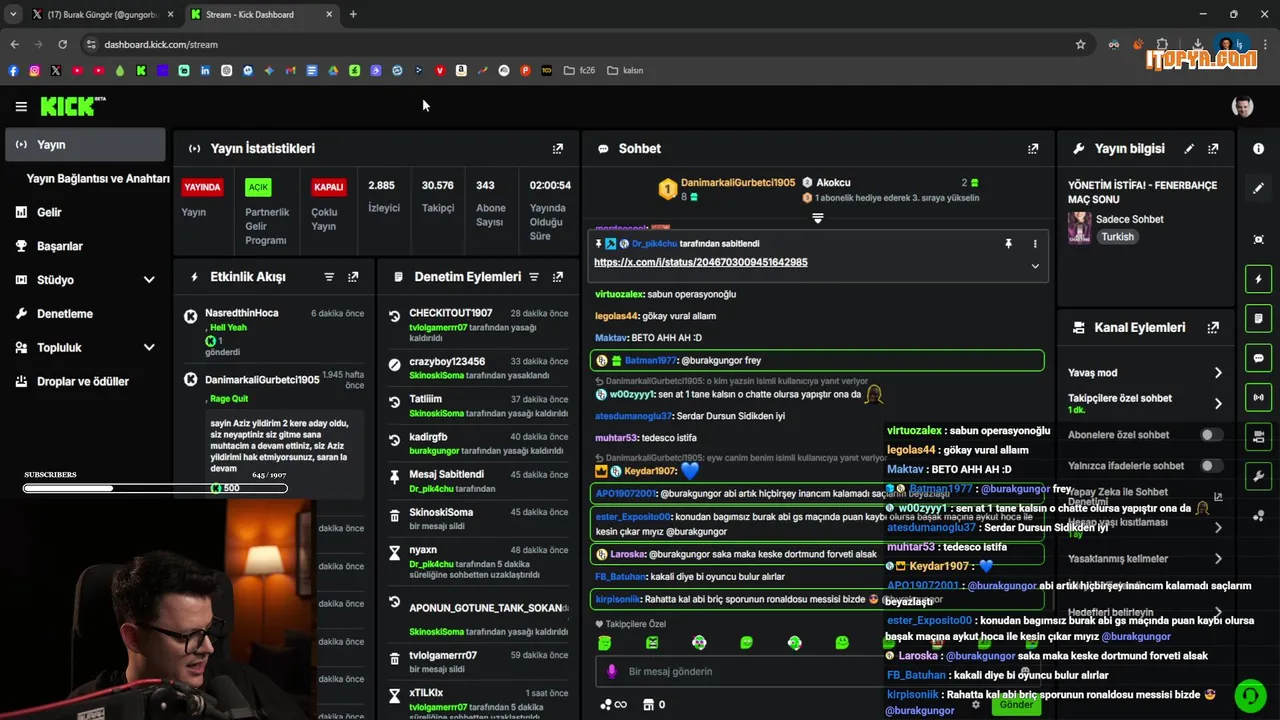Open filter menu in Etkinlik Akışı header
Screen dimensions: 1280x720
click(x=329, y=277)
